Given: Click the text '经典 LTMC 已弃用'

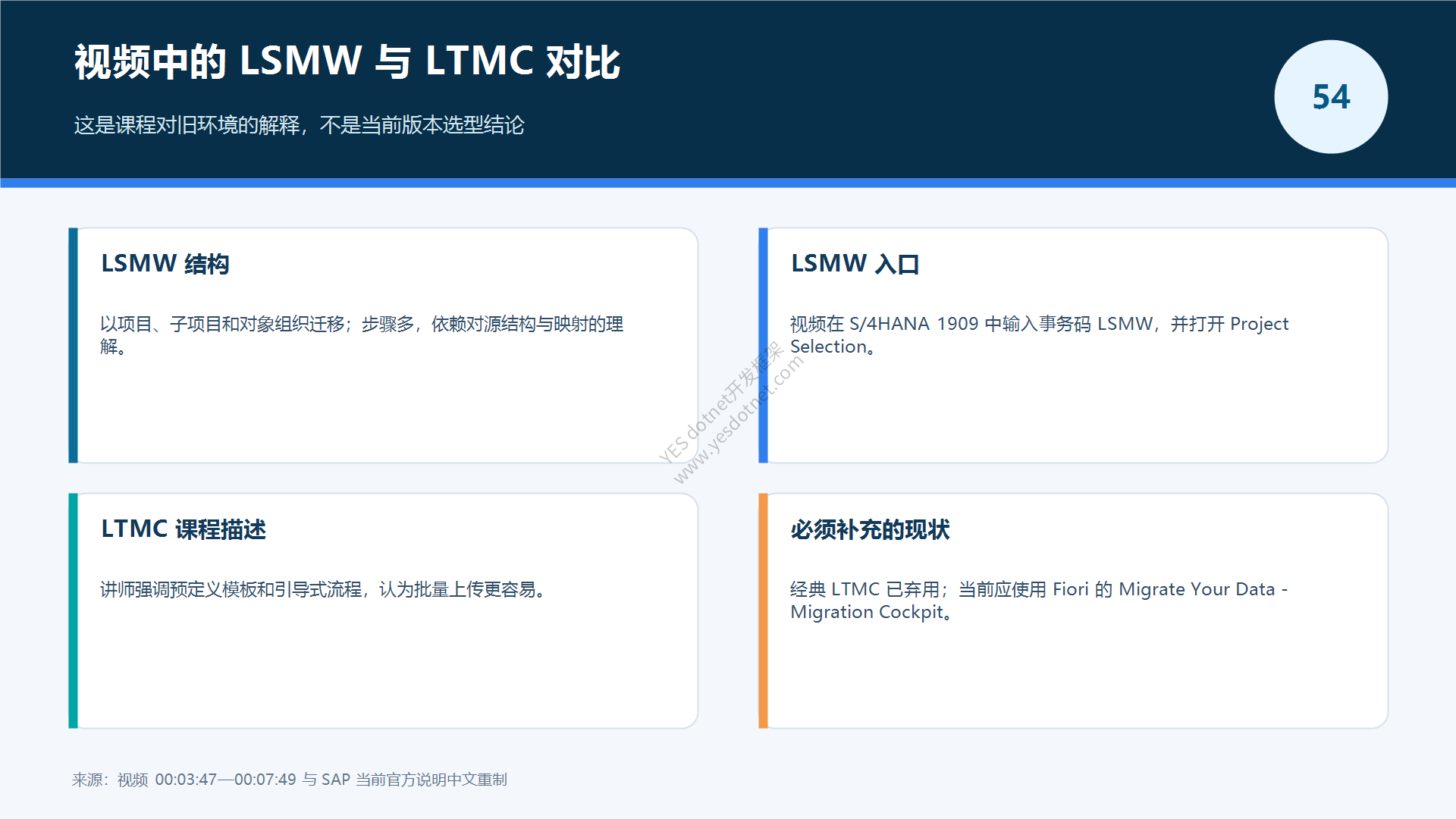Looking at the screenshot, I should pyautogui.click(x=864, y=589).
